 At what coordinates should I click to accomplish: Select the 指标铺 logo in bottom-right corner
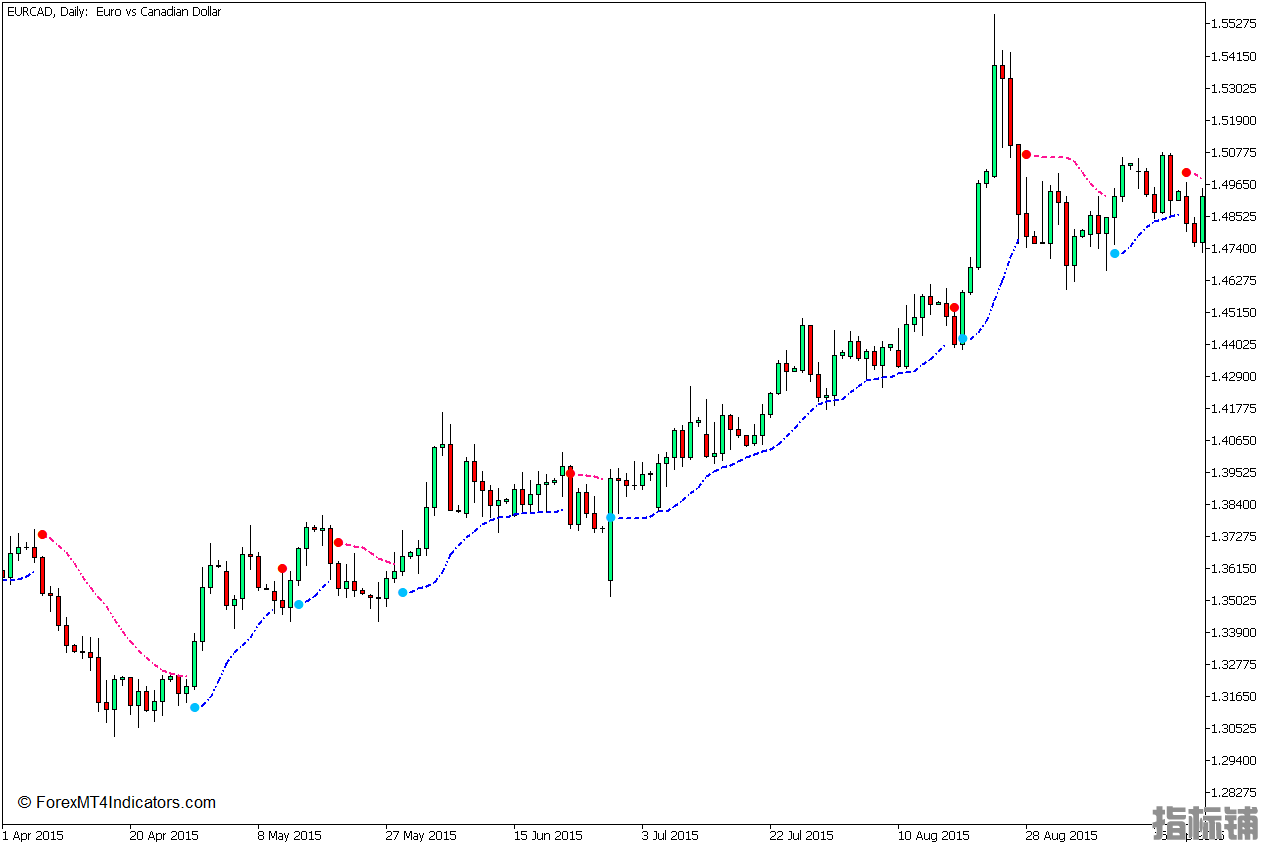tap(1206, 824)
